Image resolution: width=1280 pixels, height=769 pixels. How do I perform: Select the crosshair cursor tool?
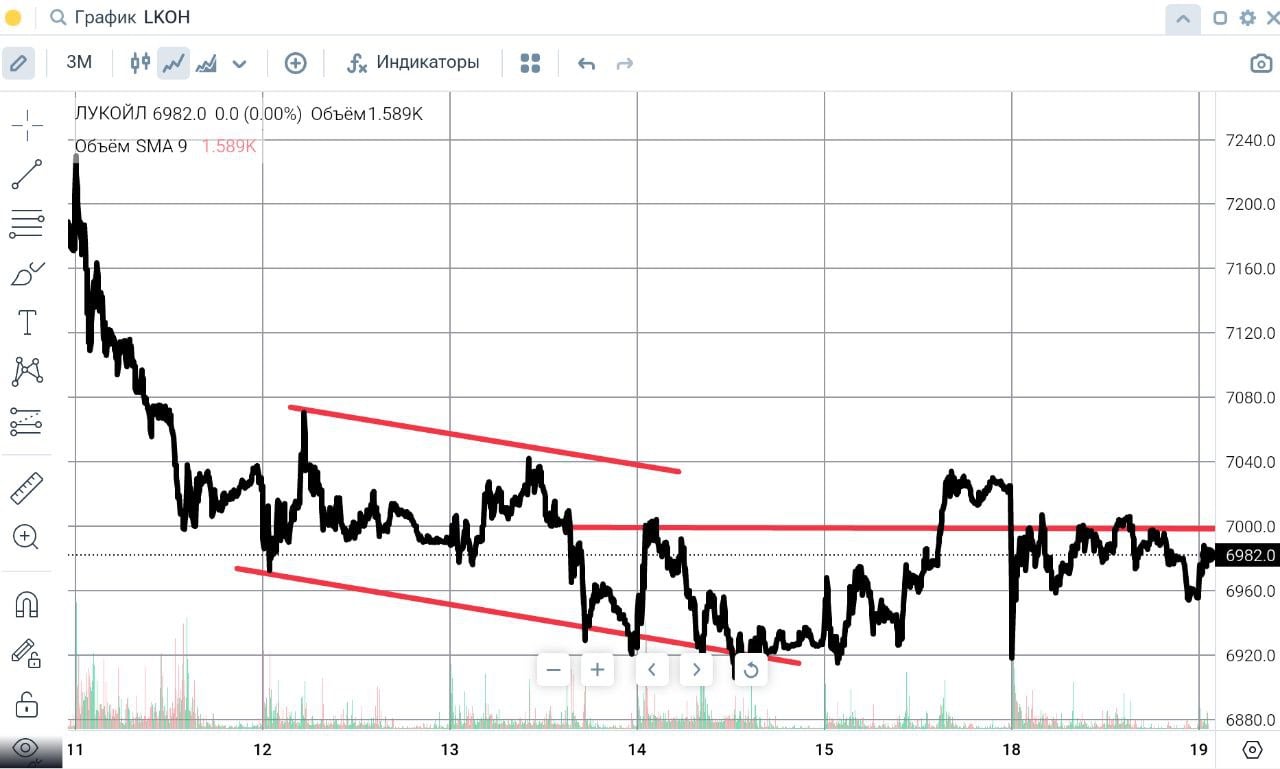pos(27,125)
